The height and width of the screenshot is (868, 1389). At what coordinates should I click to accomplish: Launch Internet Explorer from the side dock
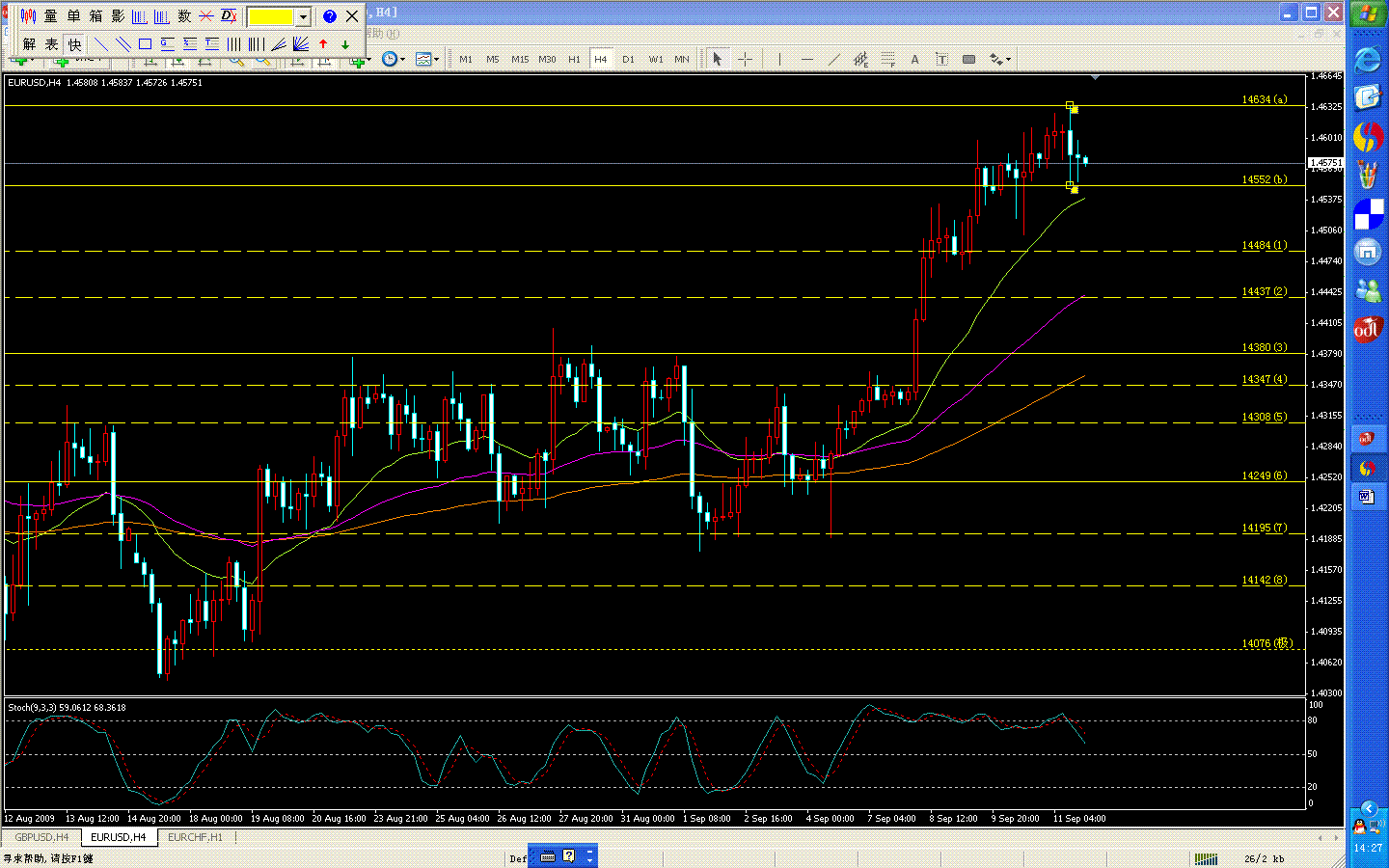point(1368,60)
